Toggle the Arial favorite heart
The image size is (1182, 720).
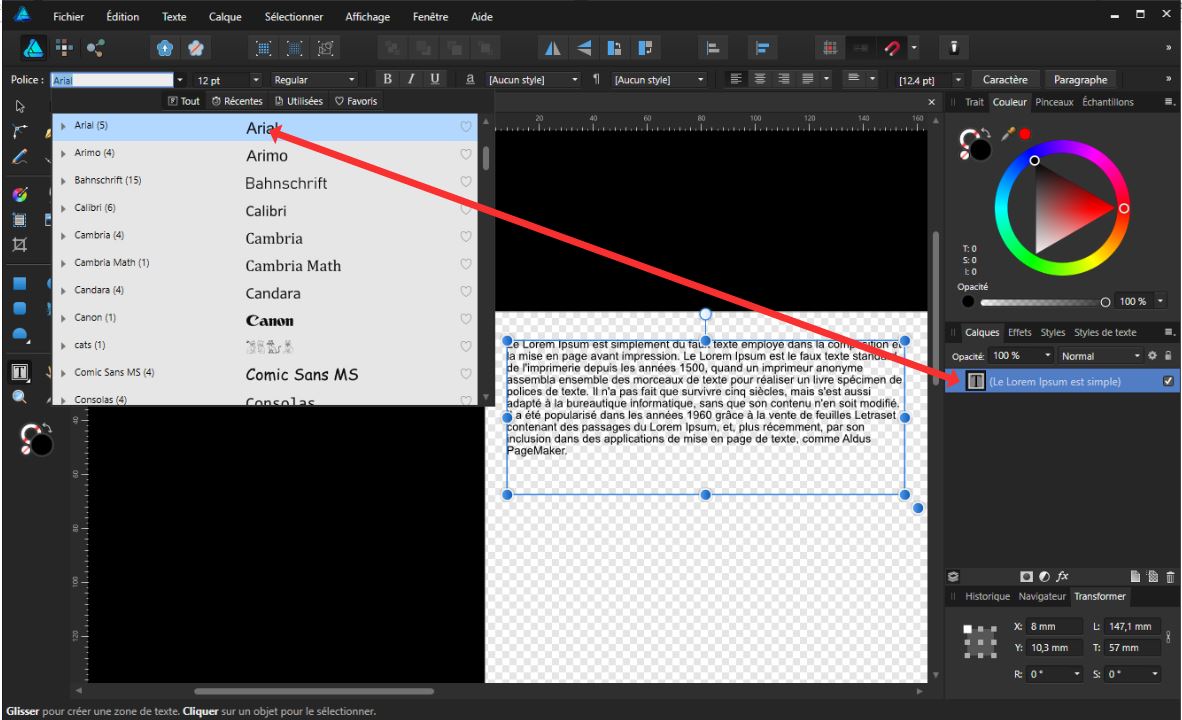(466, 127)
